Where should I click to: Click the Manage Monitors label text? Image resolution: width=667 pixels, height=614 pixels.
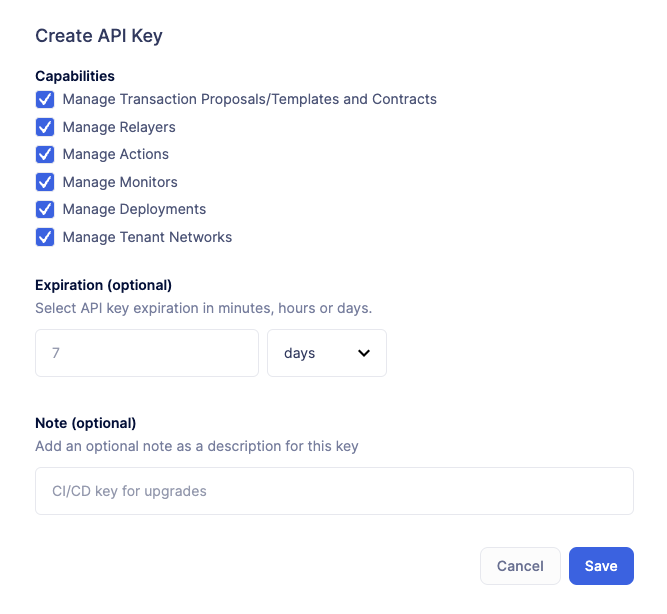pyautogui.click(x=120, y=182)
